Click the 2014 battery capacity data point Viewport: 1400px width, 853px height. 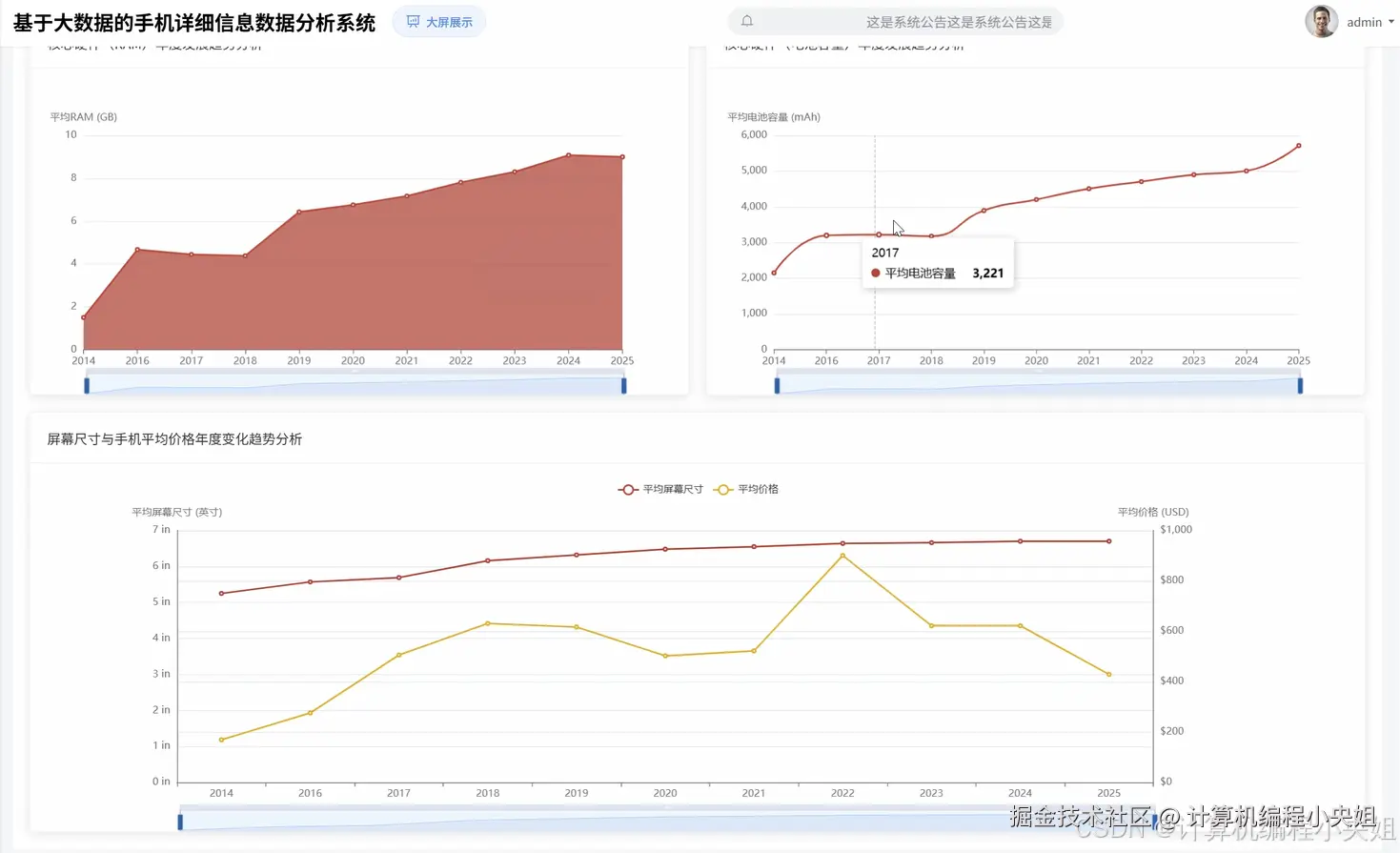774,273
